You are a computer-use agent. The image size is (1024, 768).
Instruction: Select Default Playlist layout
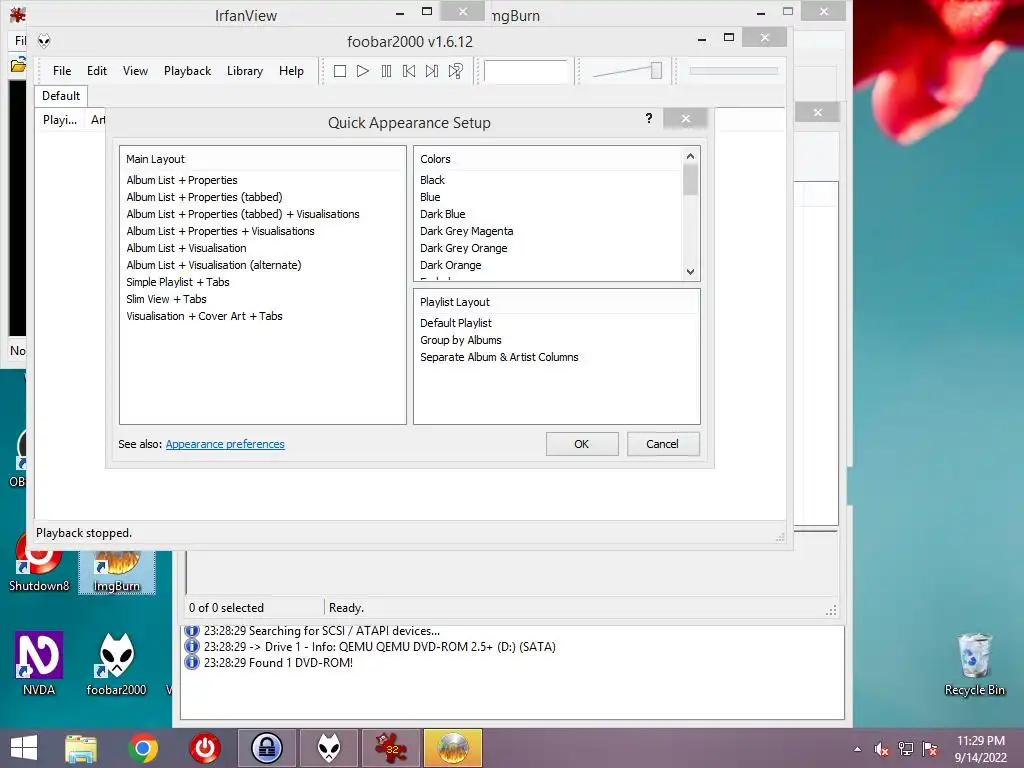(456, 323)
